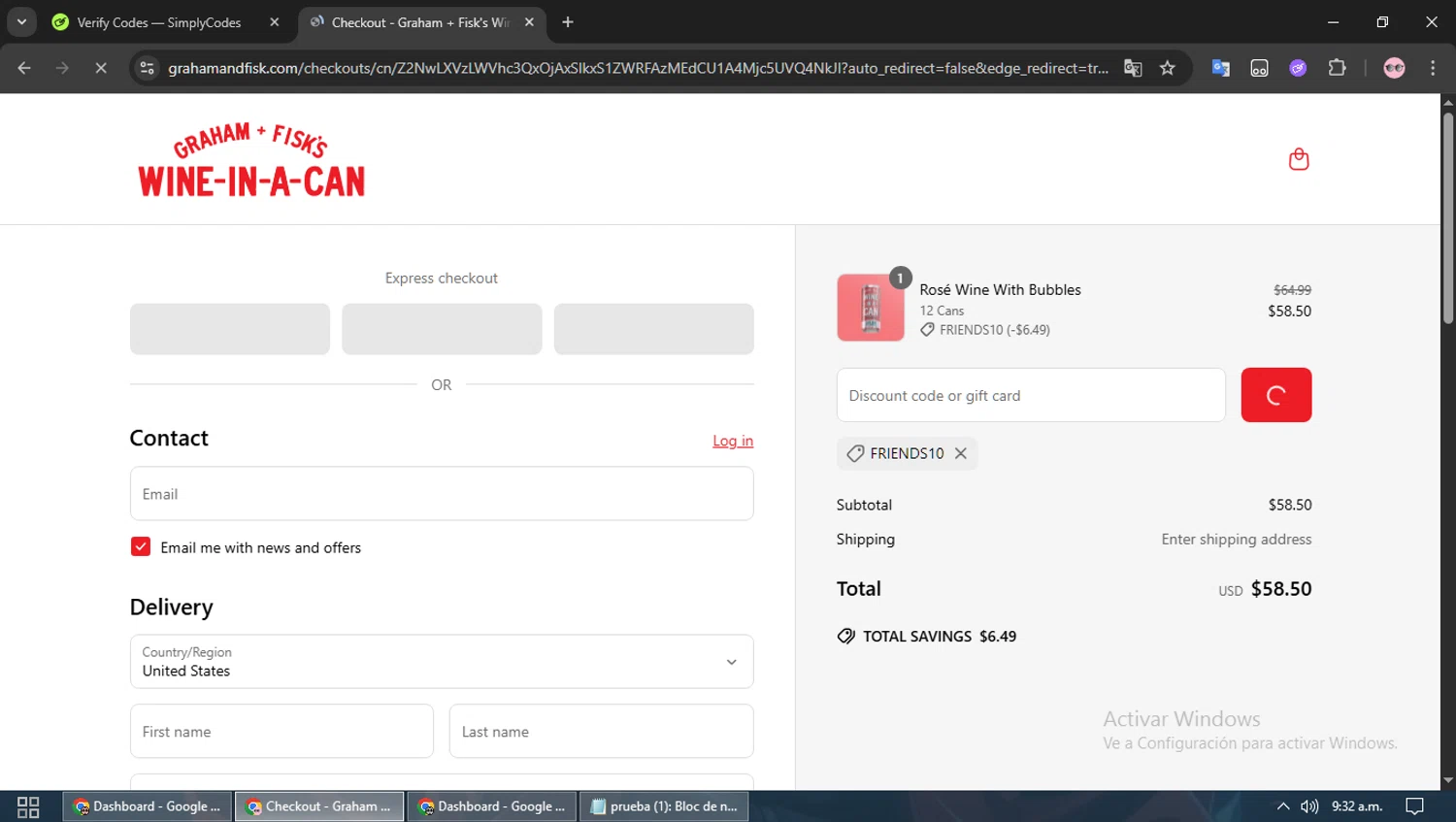Image resolution: width=1456 pixels, height=822 pixels.
Task: Click the struck-through $64.99 price
Action: click(1292, 290)
